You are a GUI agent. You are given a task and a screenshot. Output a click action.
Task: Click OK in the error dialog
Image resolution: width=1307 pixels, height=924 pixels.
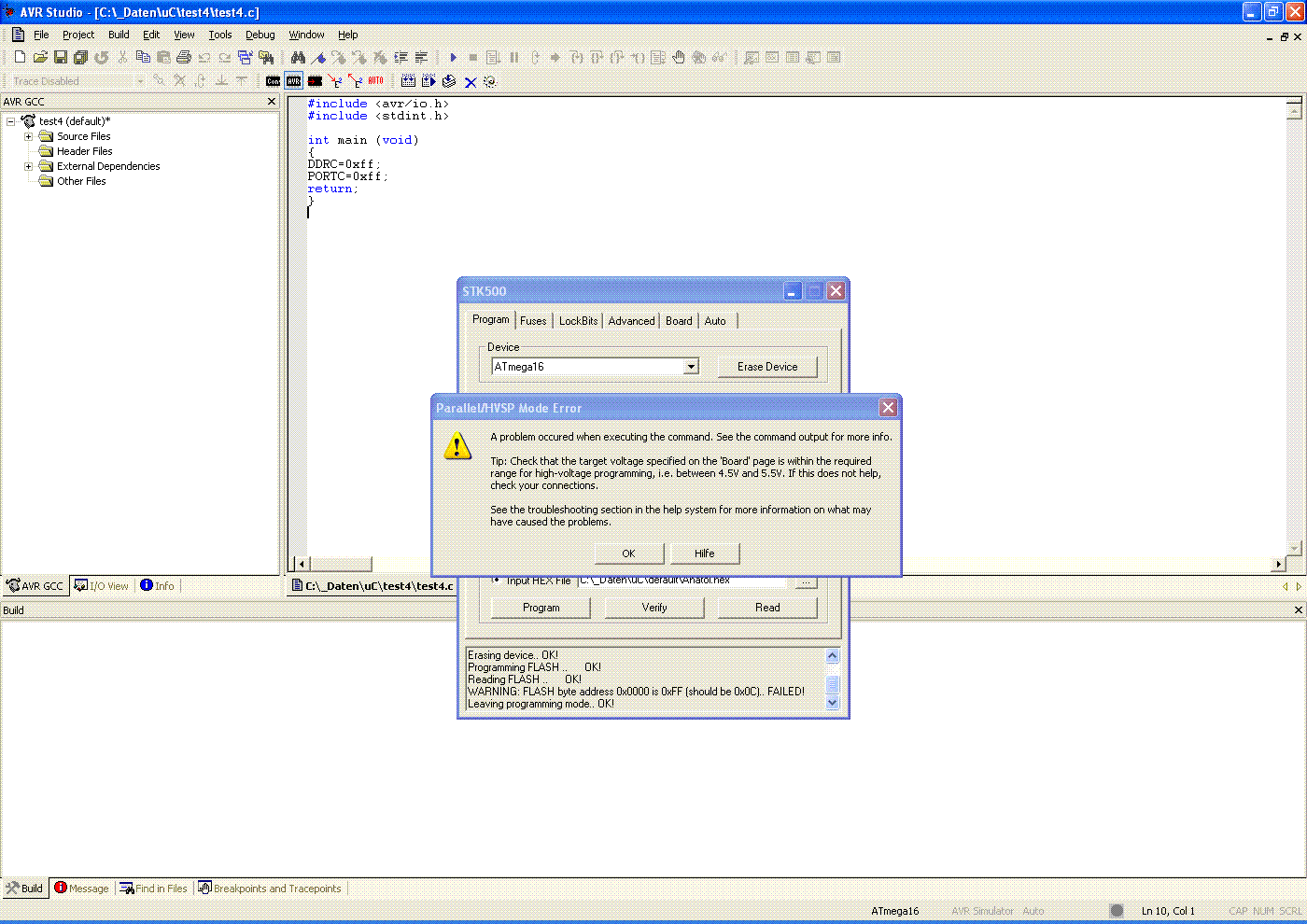click(628, 553)
